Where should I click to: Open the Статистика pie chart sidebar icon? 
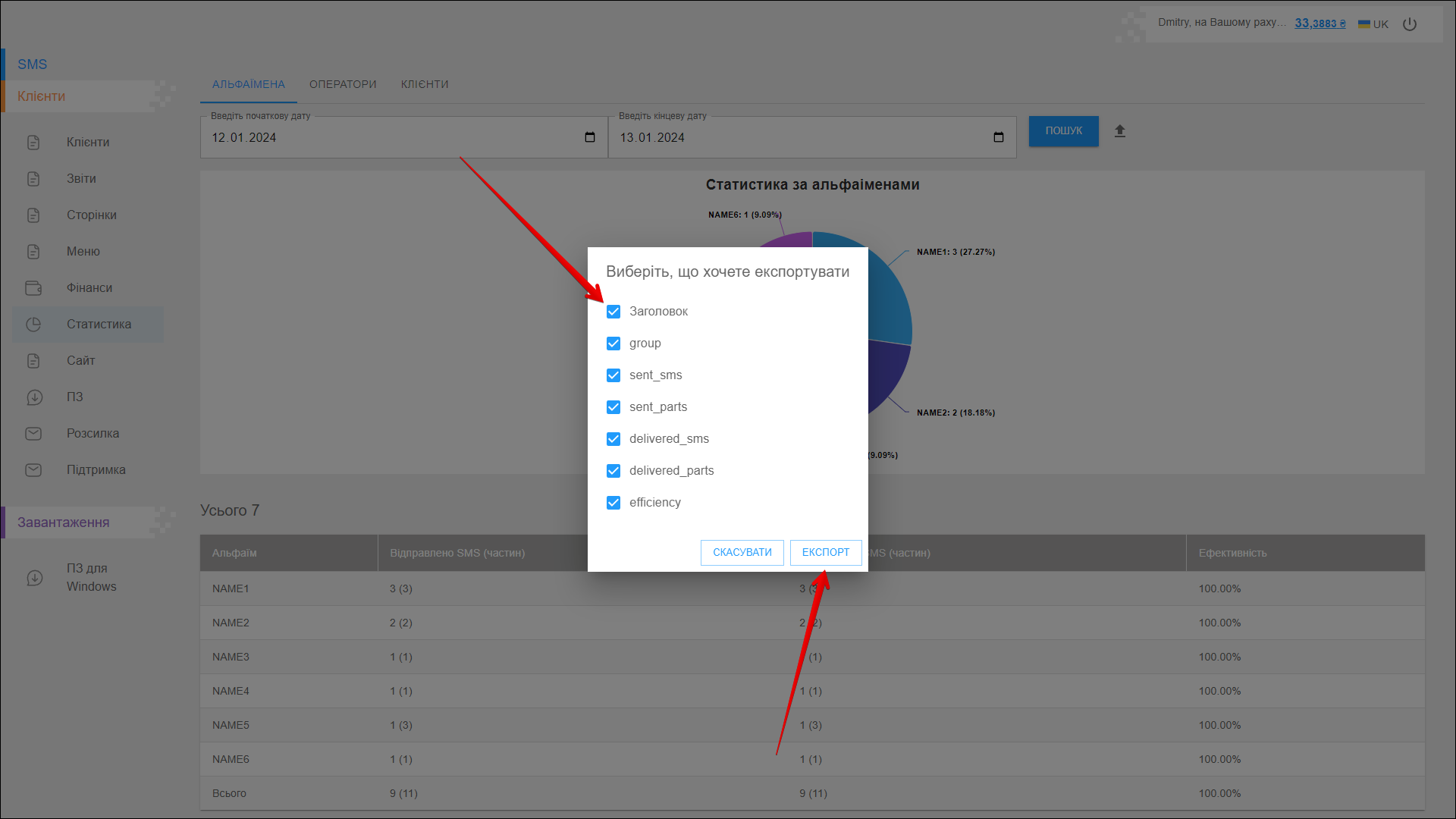pos(33,325)
